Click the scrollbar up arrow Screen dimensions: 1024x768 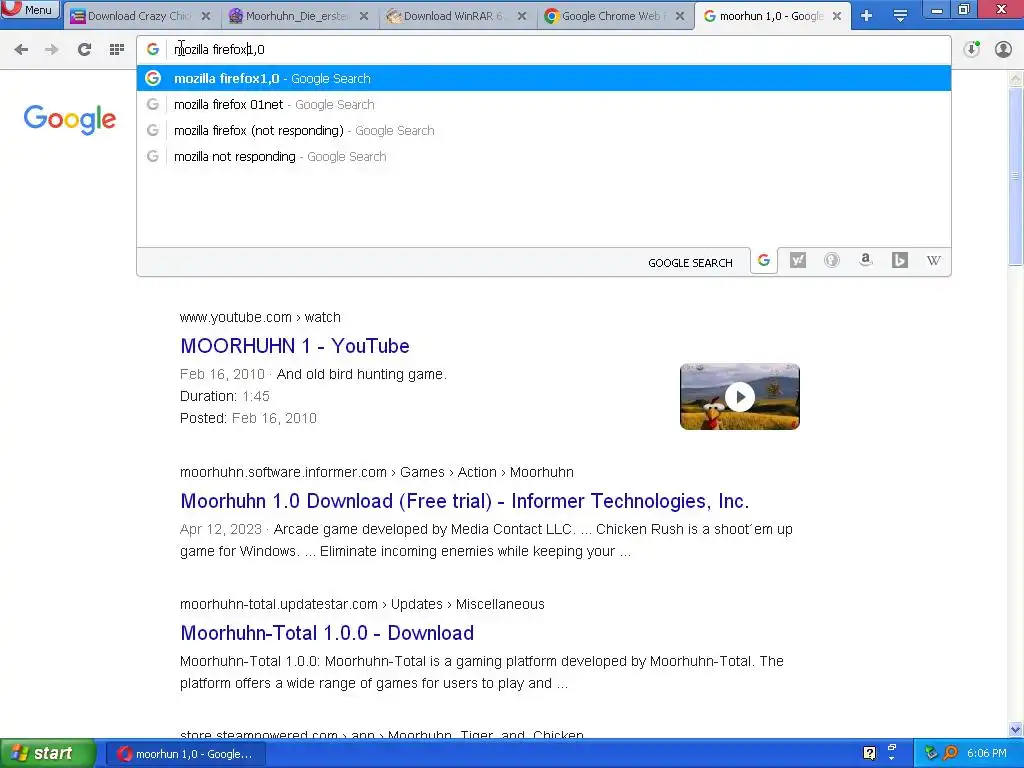click(1015, 79)
